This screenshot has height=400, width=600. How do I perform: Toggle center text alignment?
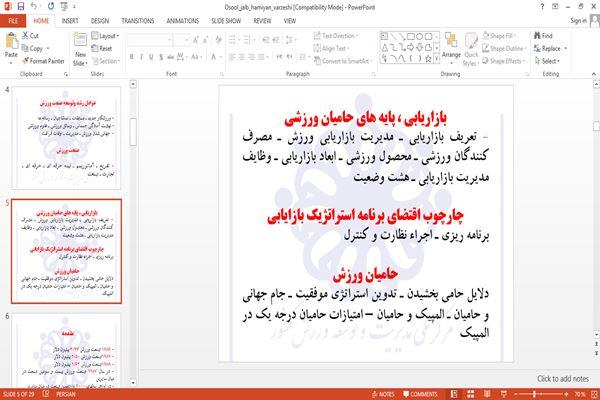[x=241, y=57]
